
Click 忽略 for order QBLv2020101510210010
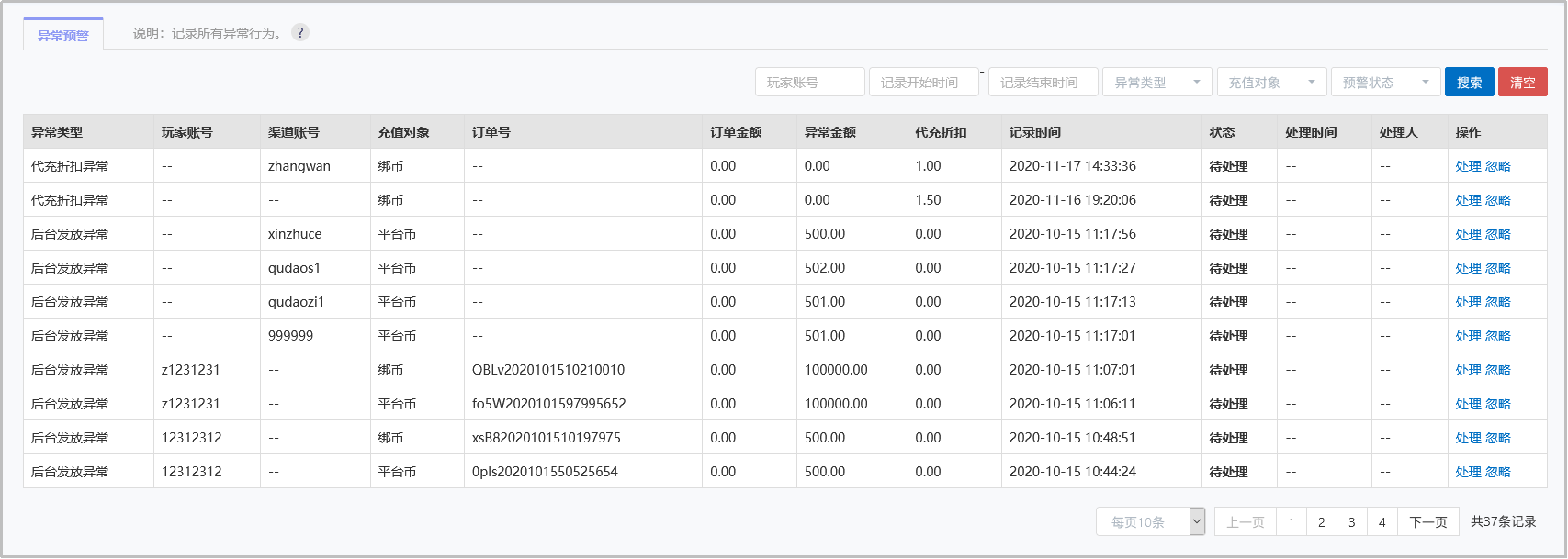(1498, 370)
